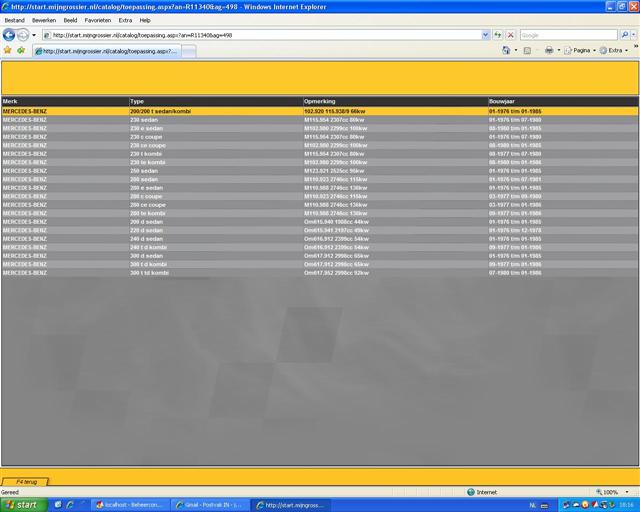Expand the Print dropdown arrow
The image size is (640, 512).
558,50
